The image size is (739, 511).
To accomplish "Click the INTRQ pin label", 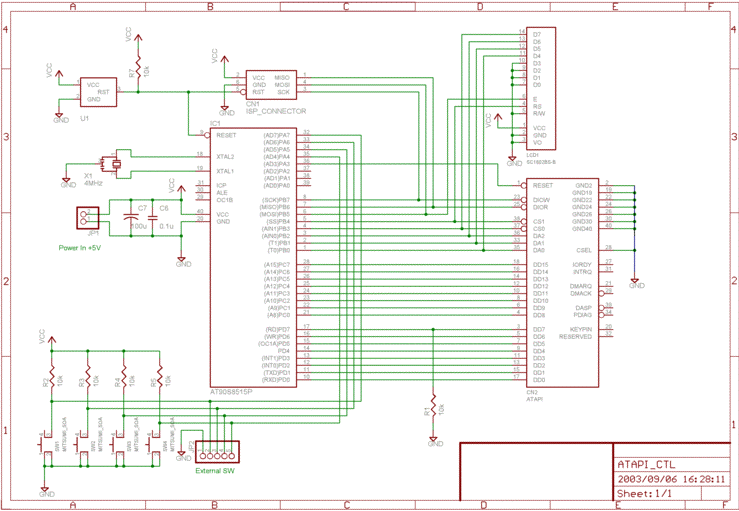I will pos(582,272).
